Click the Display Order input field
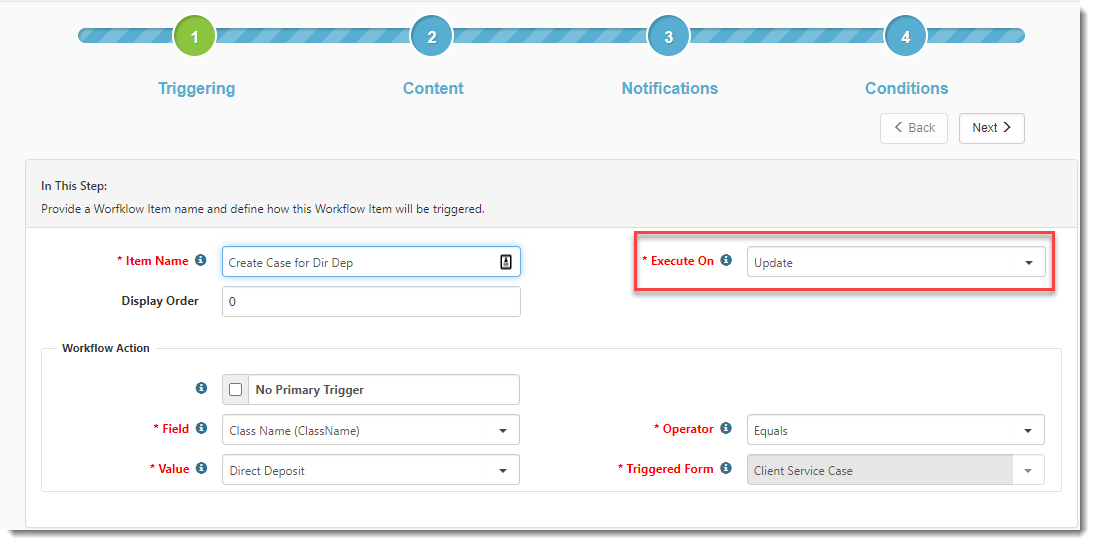The image size is (1095, 545). (x=370, y=301)
